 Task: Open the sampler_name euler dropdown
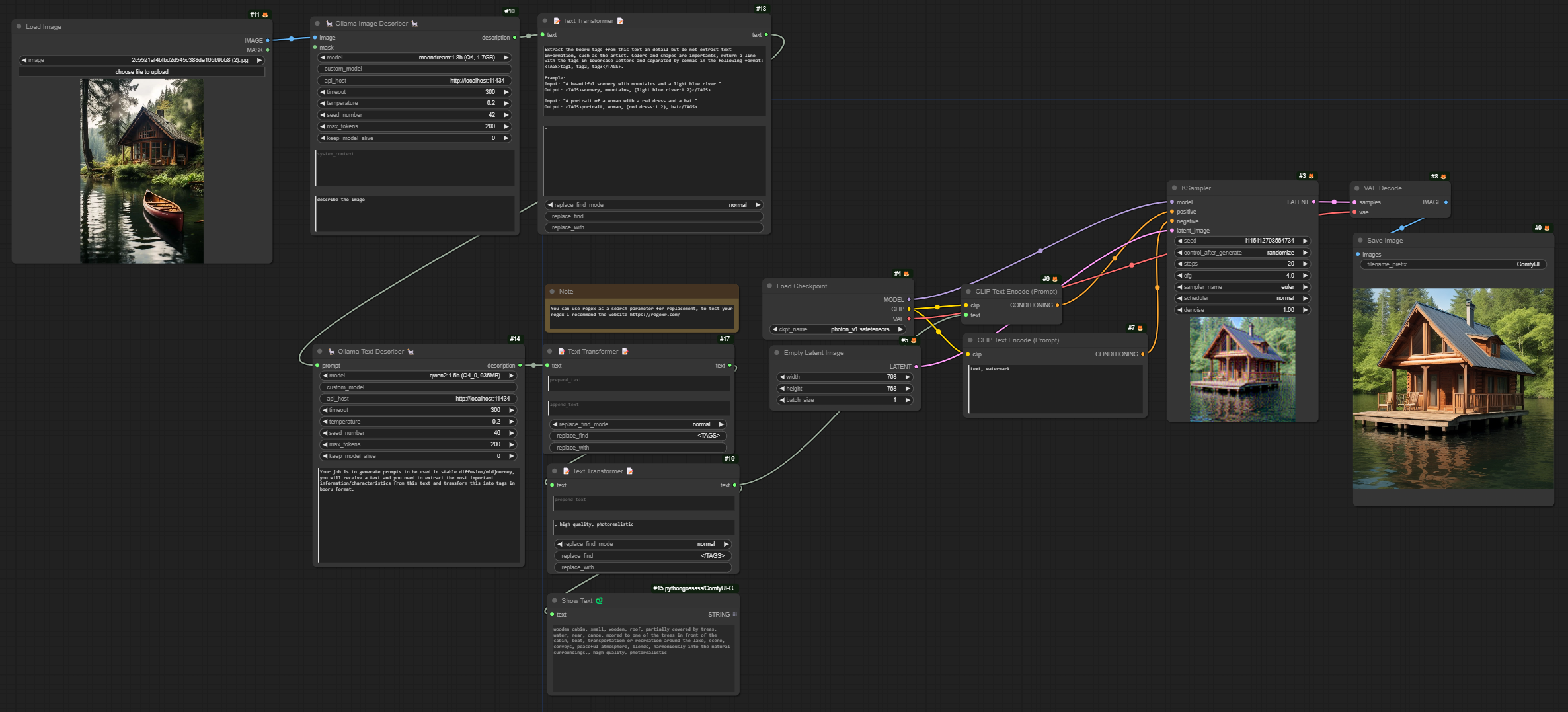pos(1242,287)
